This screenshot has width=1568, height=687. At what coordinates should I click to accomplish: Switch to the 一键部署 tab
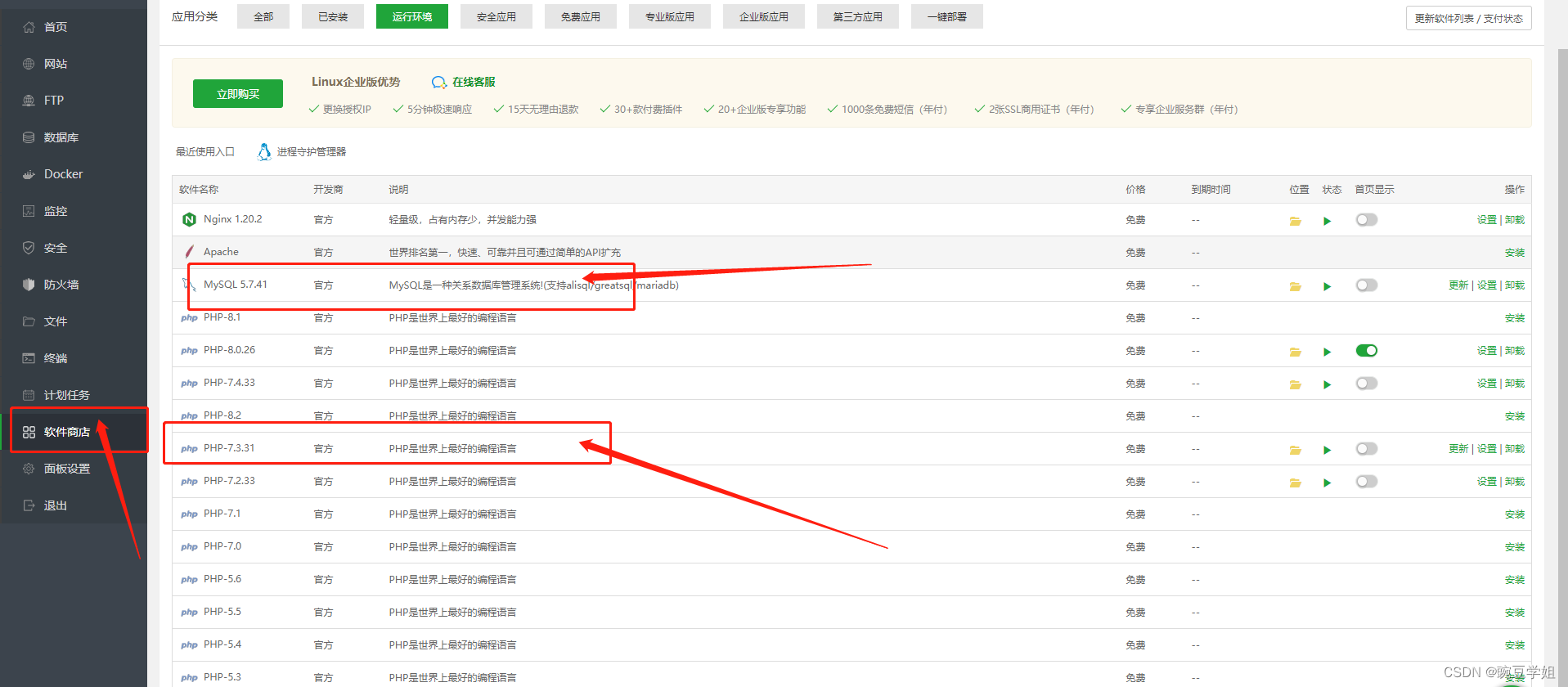(x=947, y=16)
